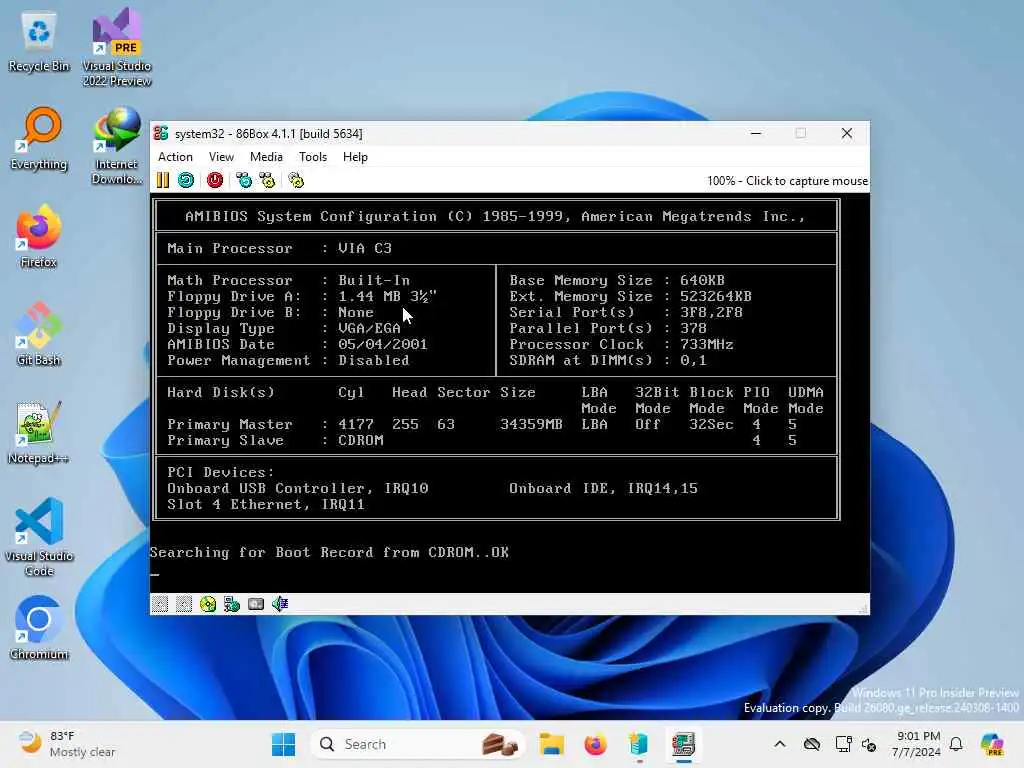This screenshot has width=1024, height=768.
Task: Open machine settings via the gear toolbar icon
Action: point(296,180)
